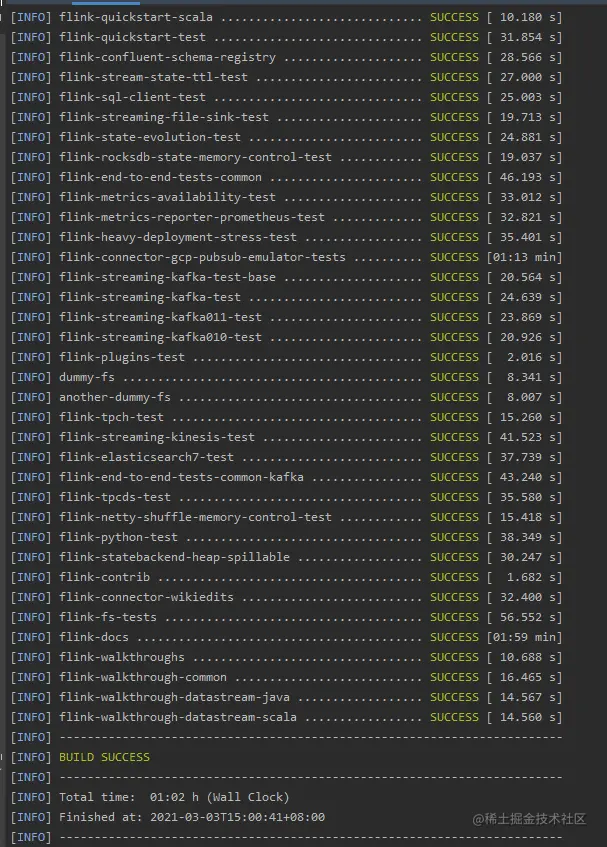Click the BUILD SUCCESS message
The height and width of the screenshot is (847, 607).
click(x=104, y=757)
